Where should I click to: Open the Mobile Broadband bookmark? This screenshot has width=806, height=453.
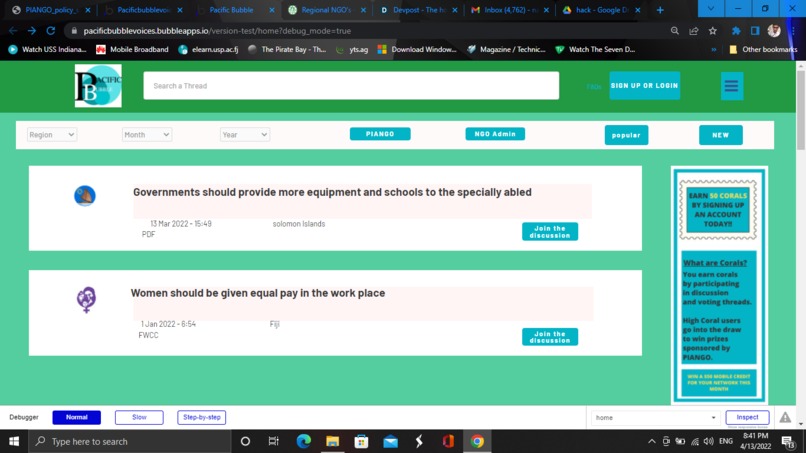[x=132, y=49]
